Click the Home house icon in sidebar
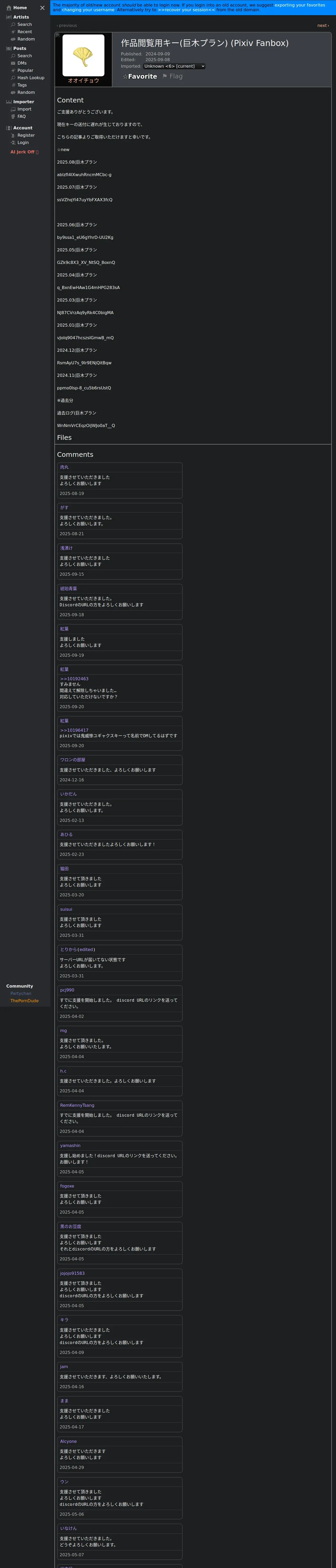336x1568 pixels. [9, 8]
